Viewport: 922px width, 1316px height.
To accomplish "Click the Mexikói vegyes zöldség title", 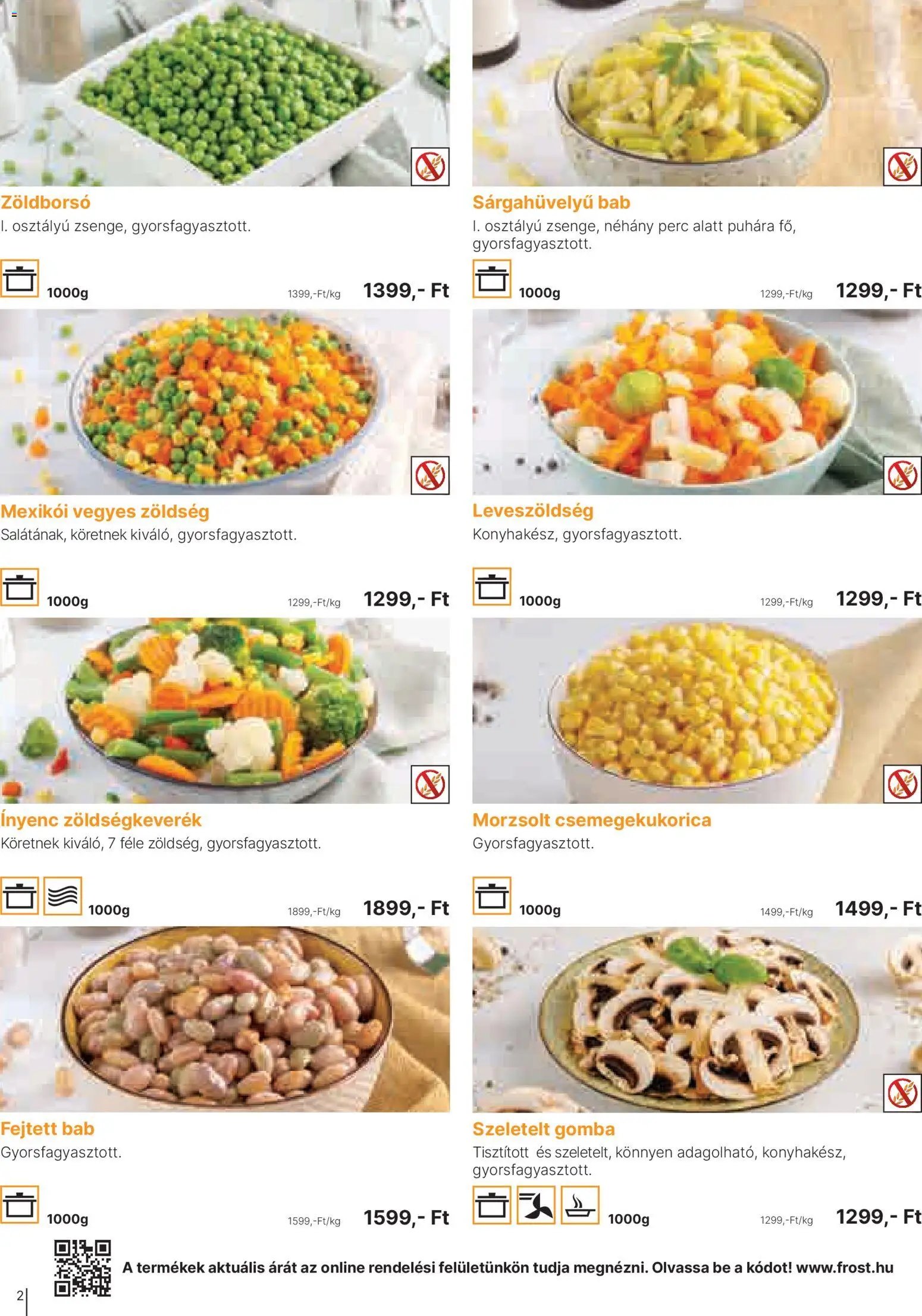I will point(105,511).
